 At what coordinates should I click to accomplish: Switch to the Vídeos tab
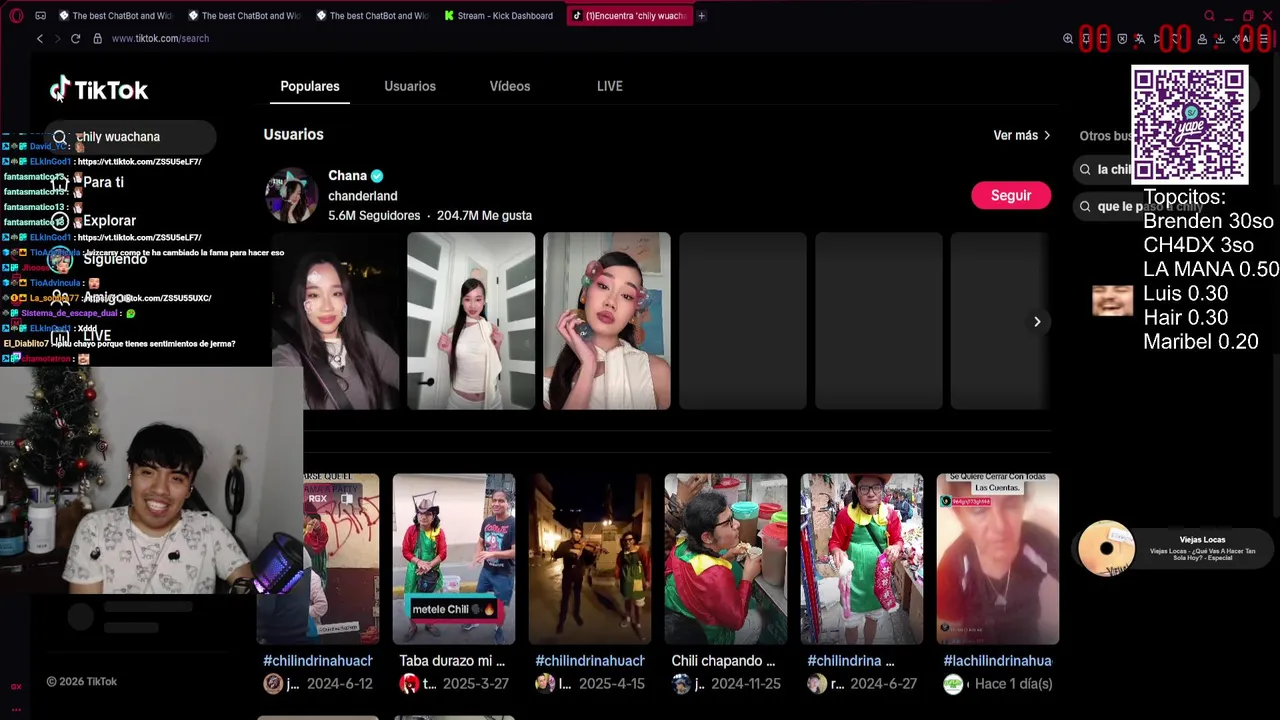(510, 86)
